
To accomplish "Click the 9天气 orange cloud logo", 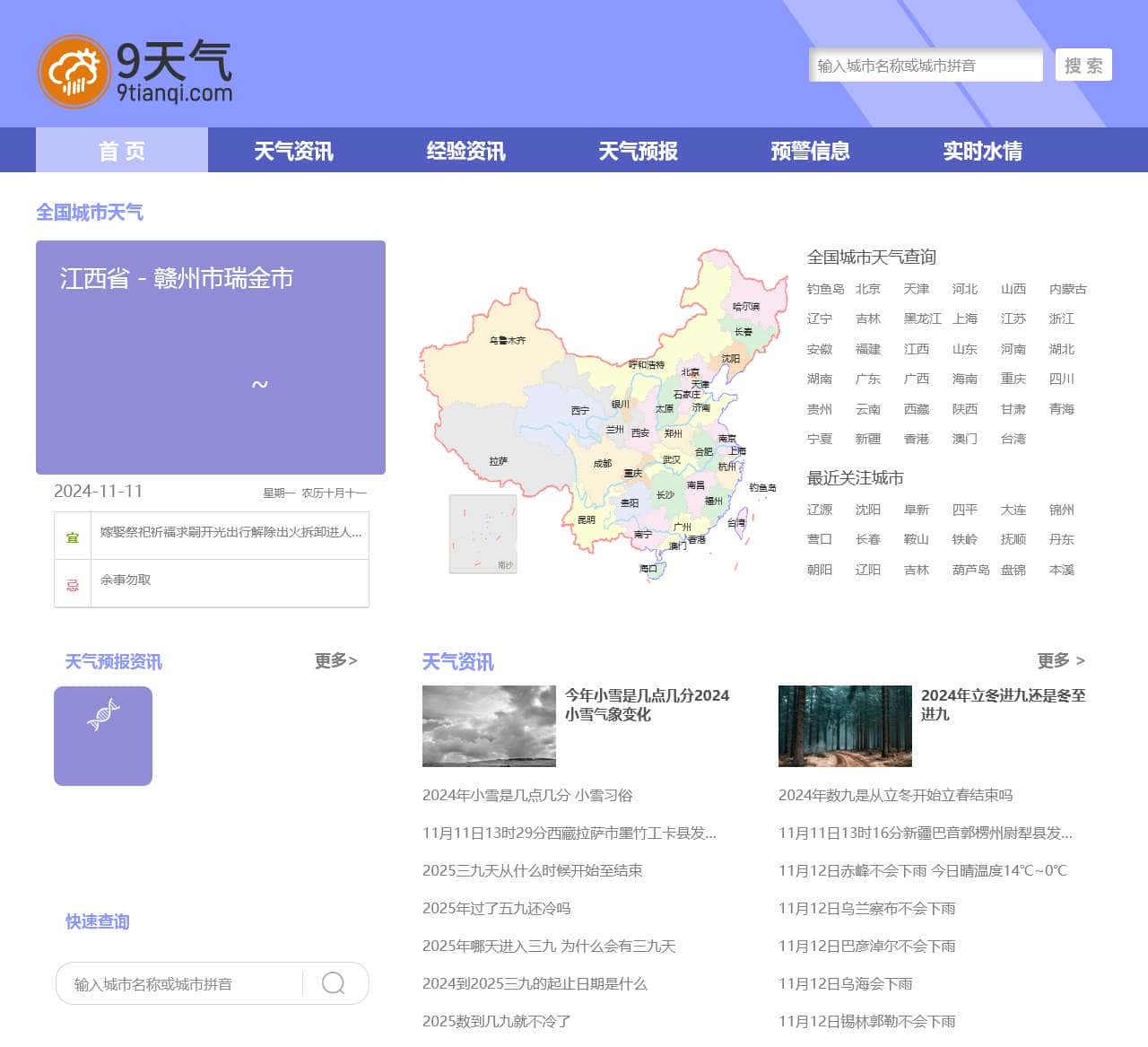I will pos(74,72).
